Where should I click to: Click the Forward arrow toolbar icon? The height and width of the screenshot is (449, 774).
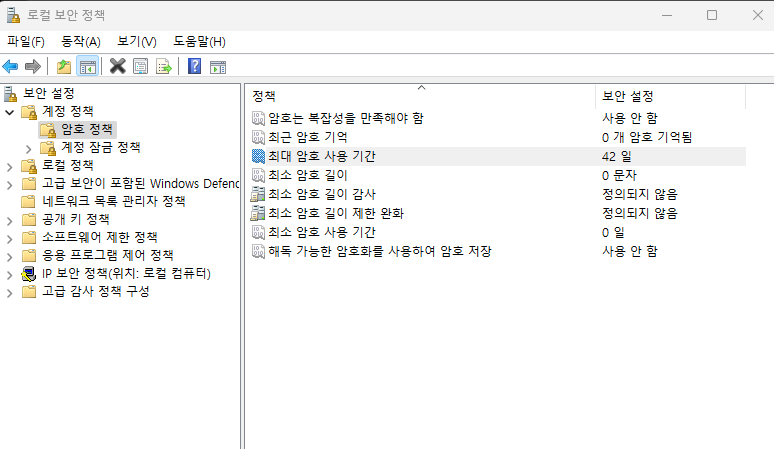pos(33,66)
